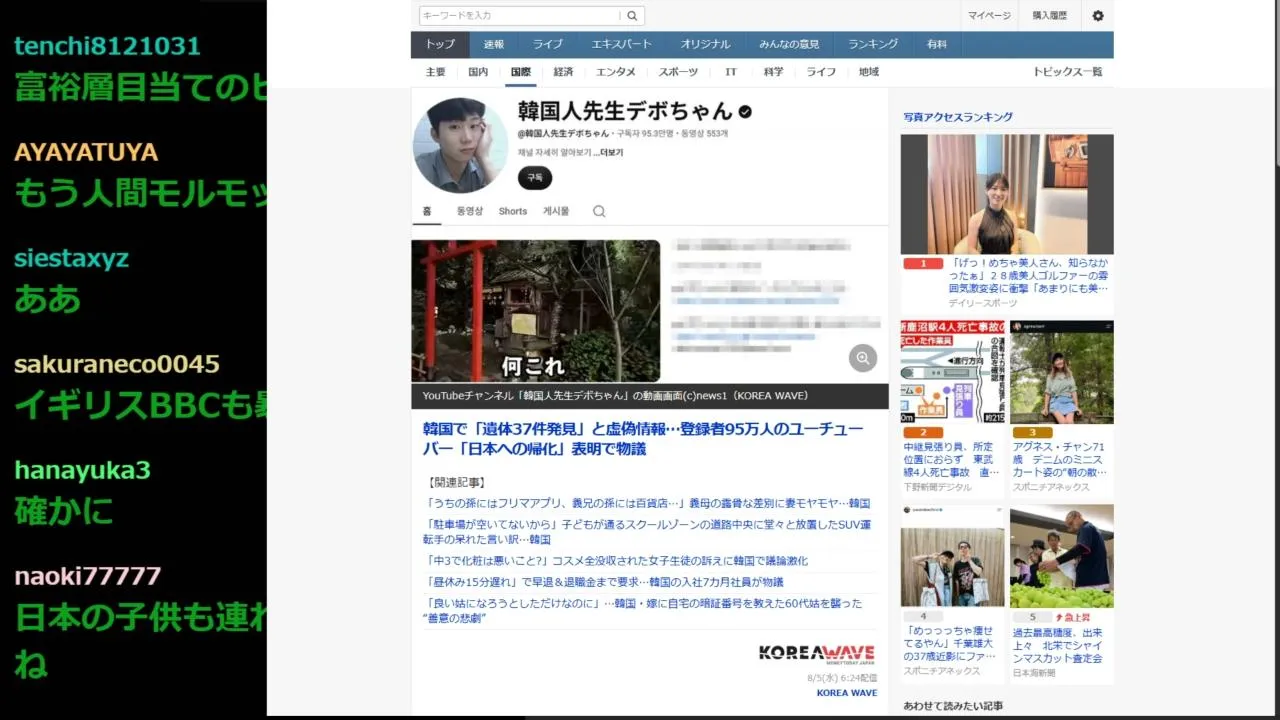Open the 経済 category
1280x720 pixels.
pyautogui.click(x=563, y=72)
